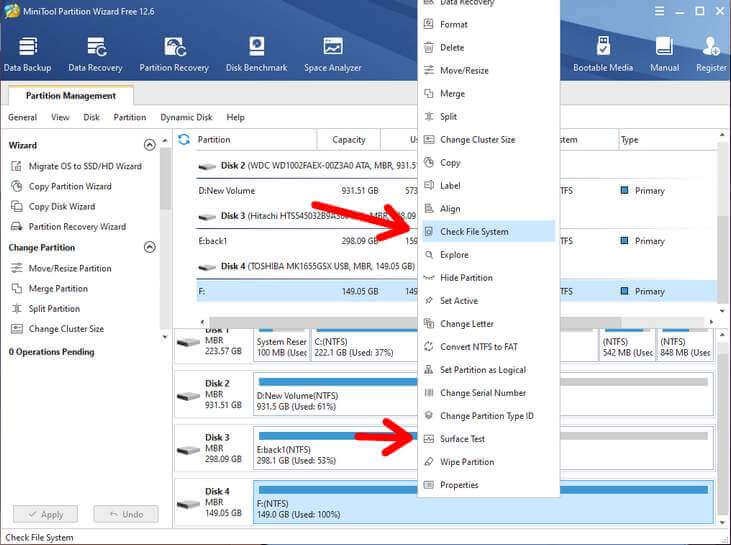
Task: Start Migrate OS to SSD/HD Wizard
Action: point(76,166)
